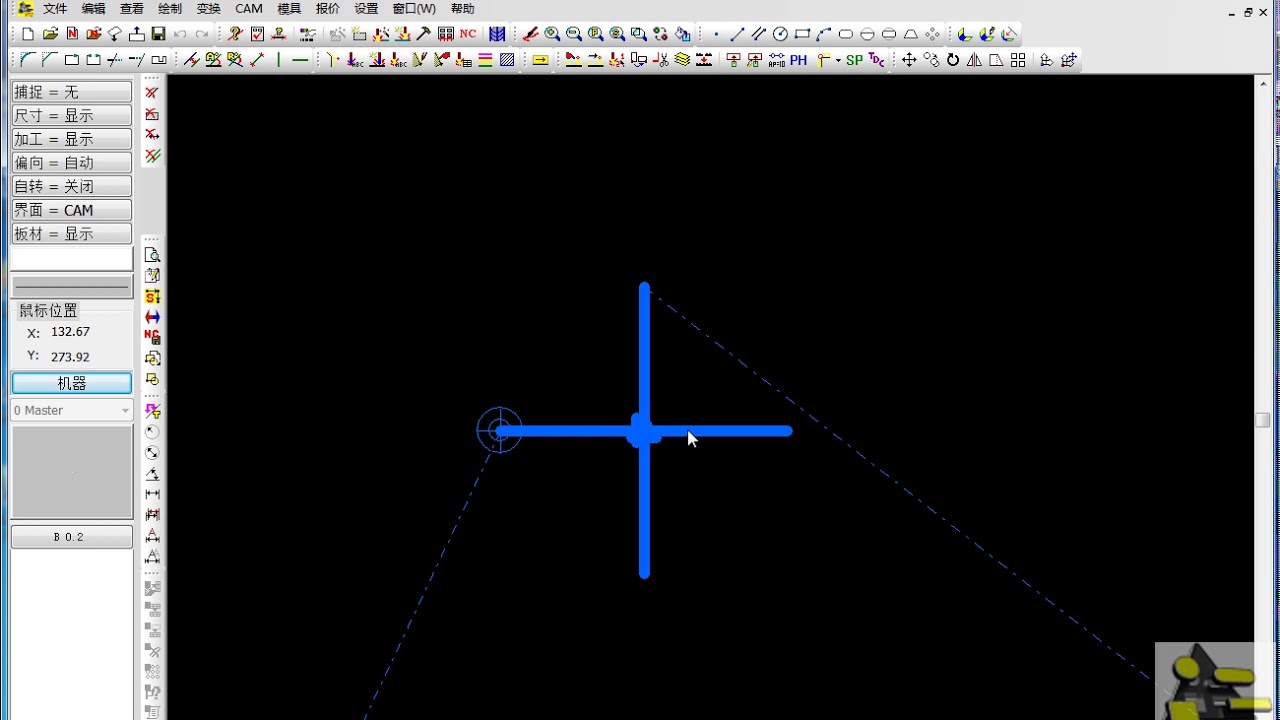Save the drawing with the floppy disk icon
Screen dimensions: 1280x720
point(158,34)
